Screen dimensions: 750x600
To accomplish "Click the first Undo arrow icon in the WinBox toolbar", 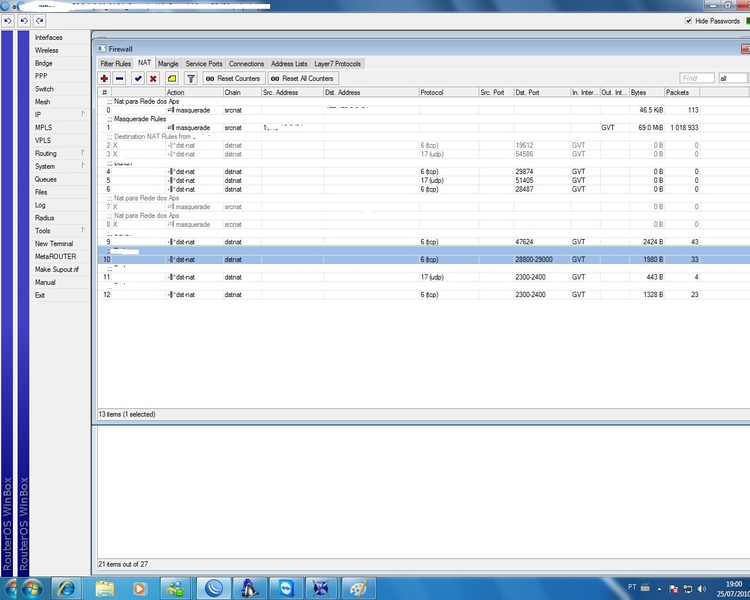I will [8, 21].
